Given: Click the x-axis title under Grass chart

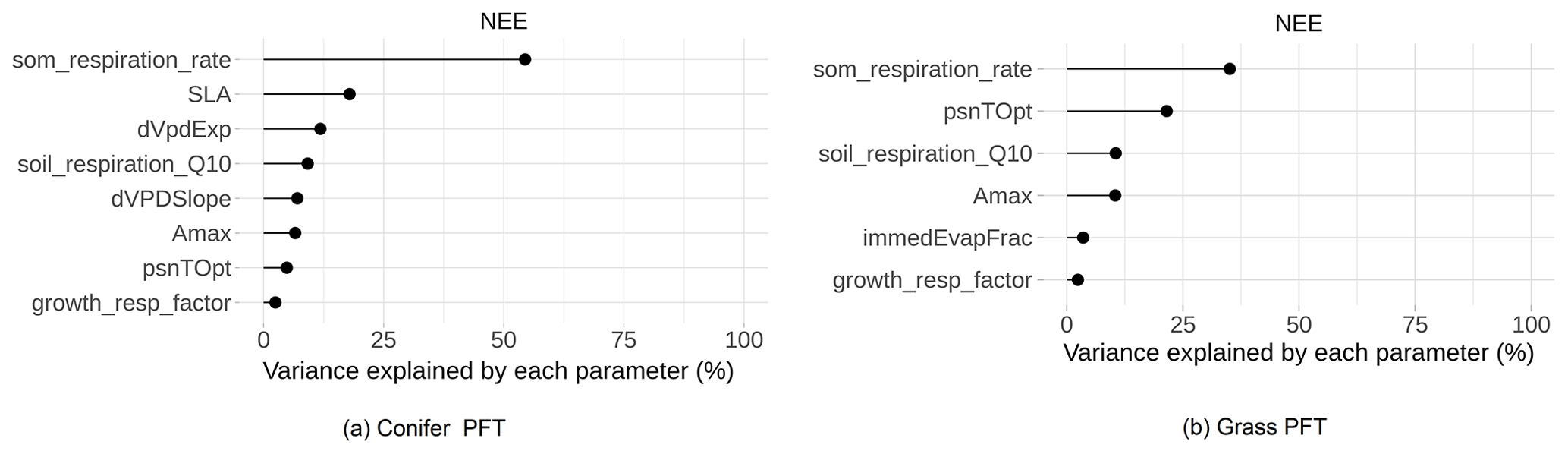Looking at the screenshot, I should pos(1298,353).
